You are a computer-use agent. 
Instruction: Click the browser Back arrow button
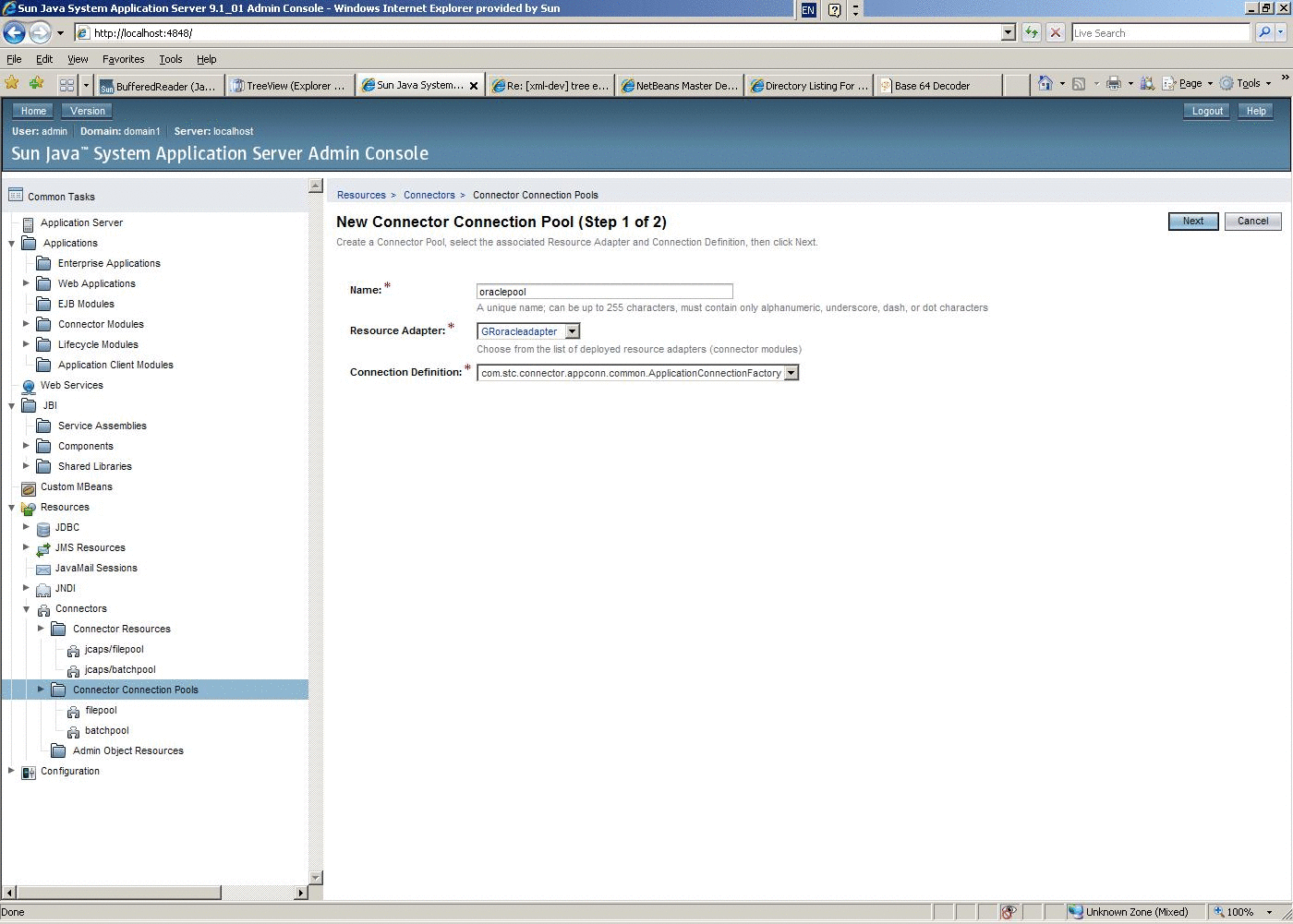(x=14, y=32)
